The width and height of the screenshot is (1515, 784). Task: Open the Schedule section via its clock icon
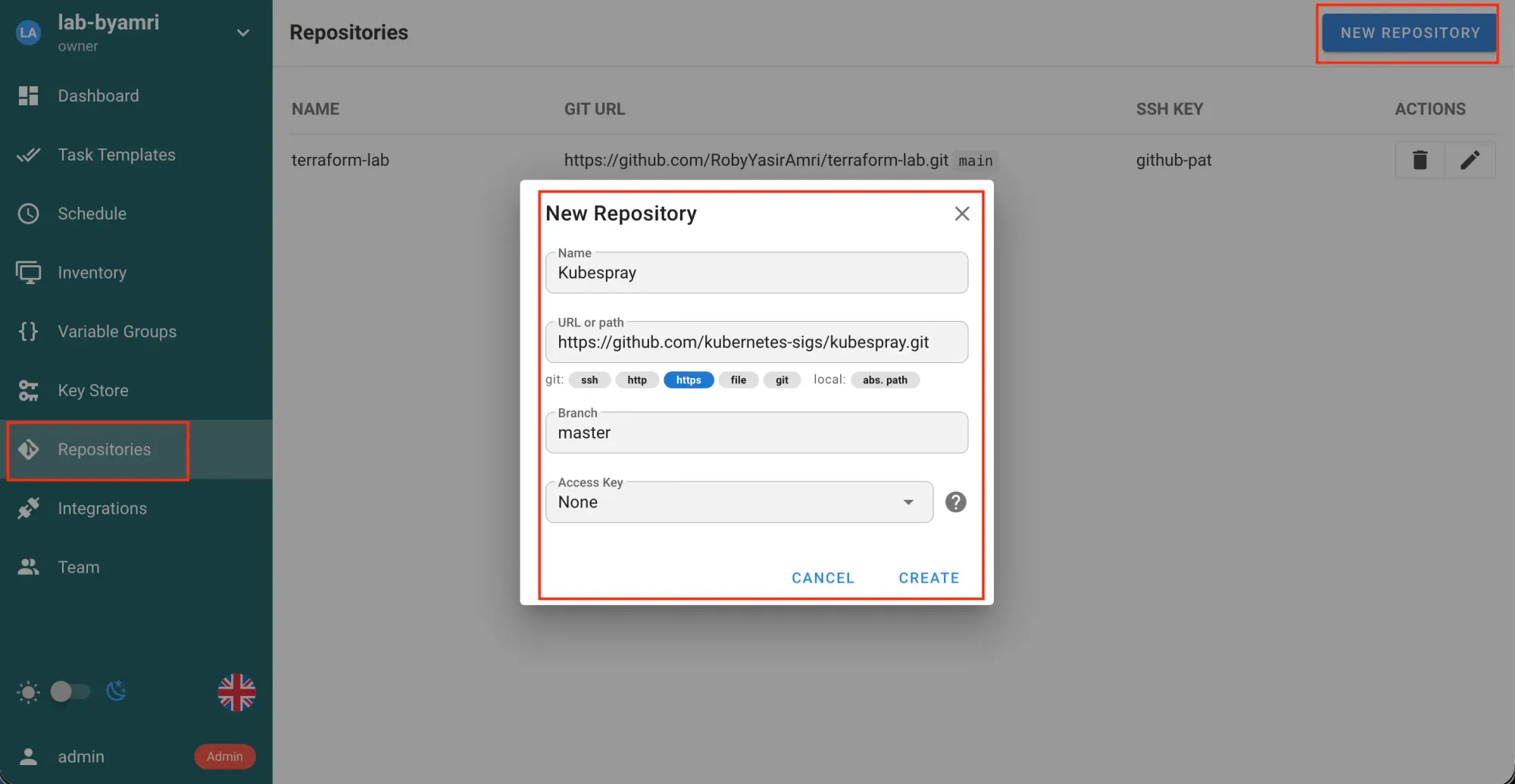28,214
